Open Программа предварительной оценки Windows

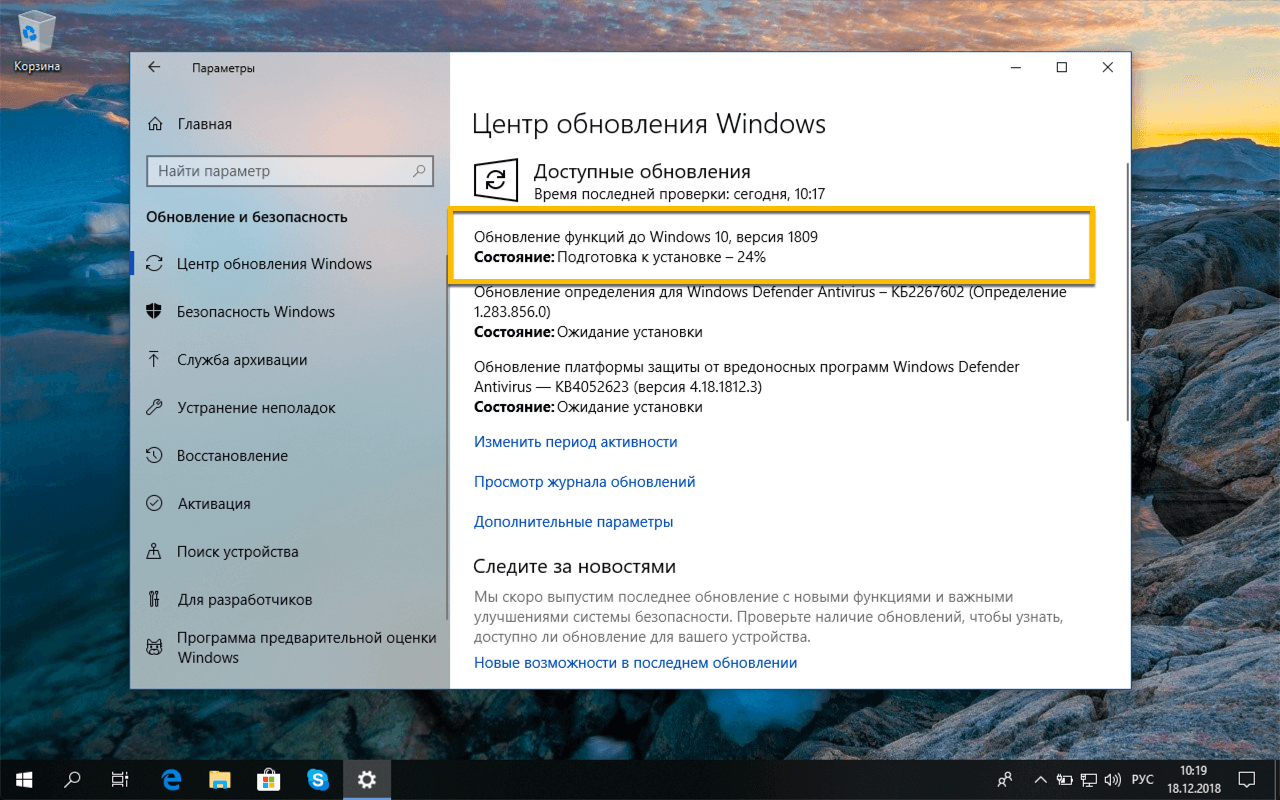(270, 647)
